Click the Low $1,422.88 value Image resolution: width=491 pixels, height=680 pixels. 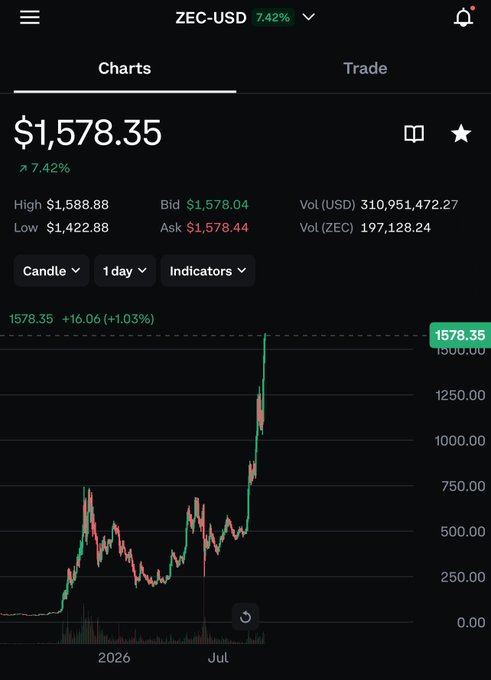coord(78,228)
